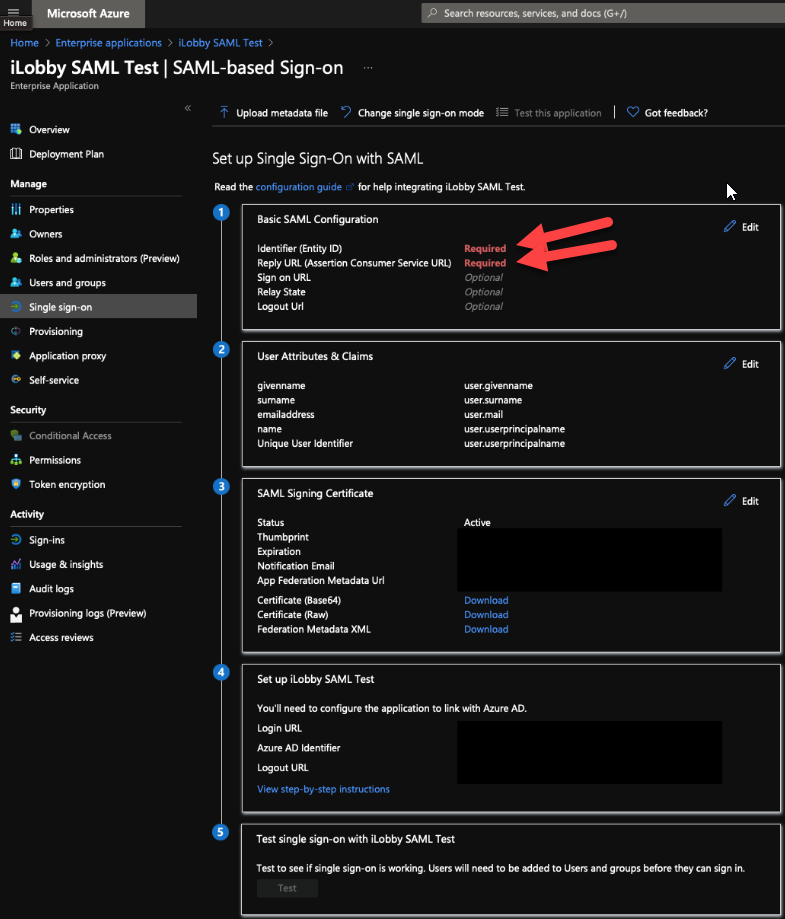Screen dimensions: 785x919
Task: Download Federation Metadata XML
Action: (486, 629)
